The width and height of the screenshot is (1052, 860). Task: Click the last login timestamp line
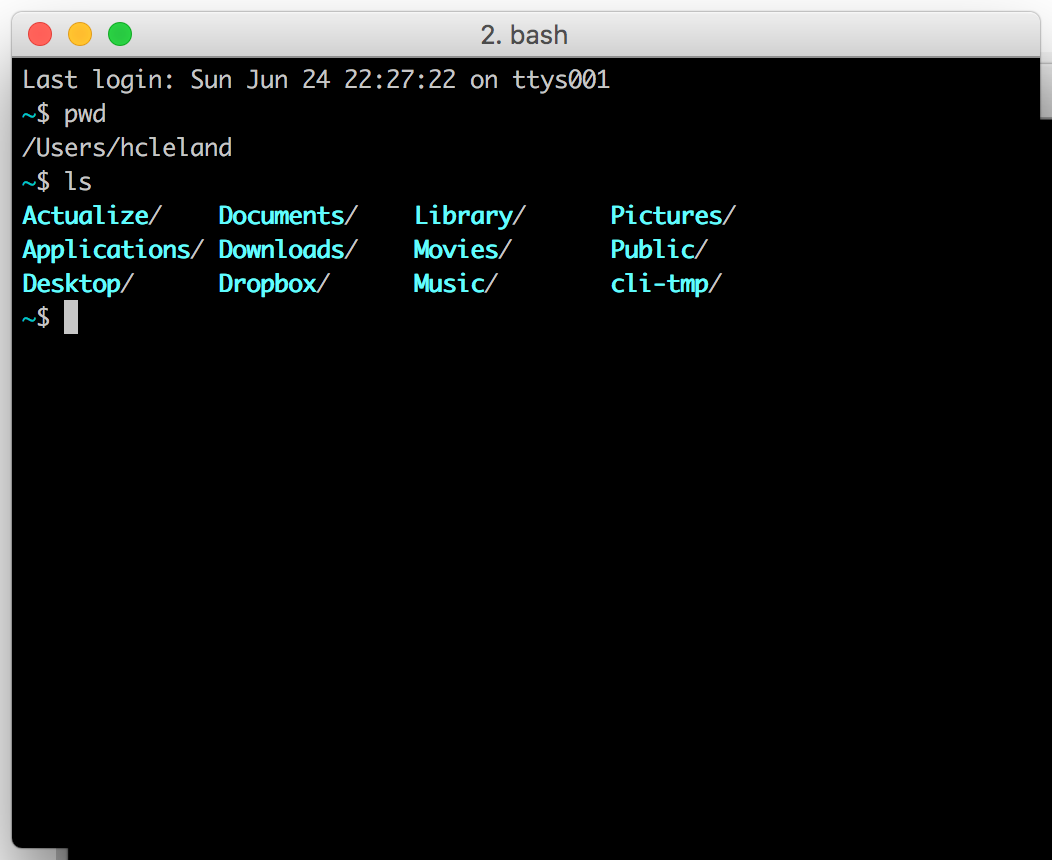tap(313, 79)
